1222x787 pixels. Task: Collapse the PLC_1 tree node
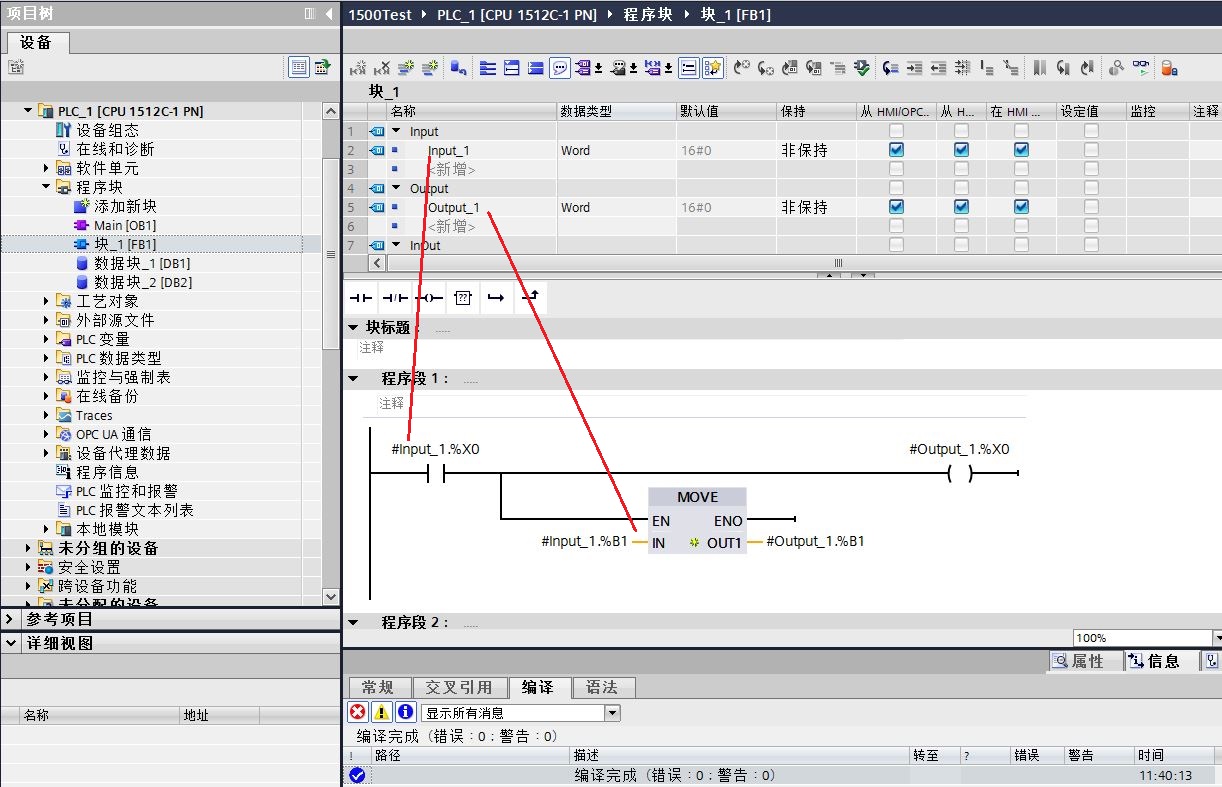tap(28, 111)
